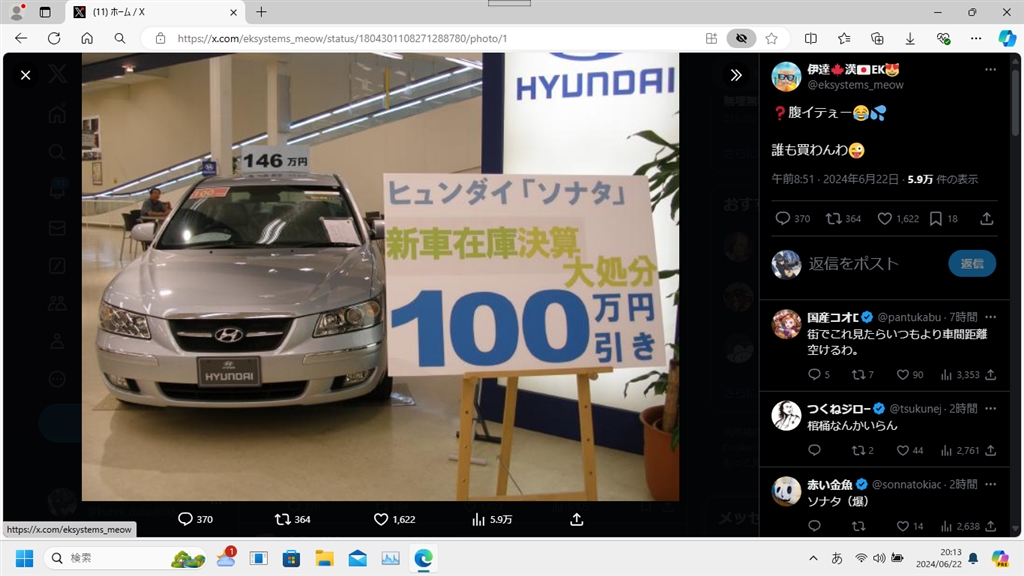Open the Mail app on the taskbar
The width and height of the screenshot is (1024, 576).
[357, 558]
